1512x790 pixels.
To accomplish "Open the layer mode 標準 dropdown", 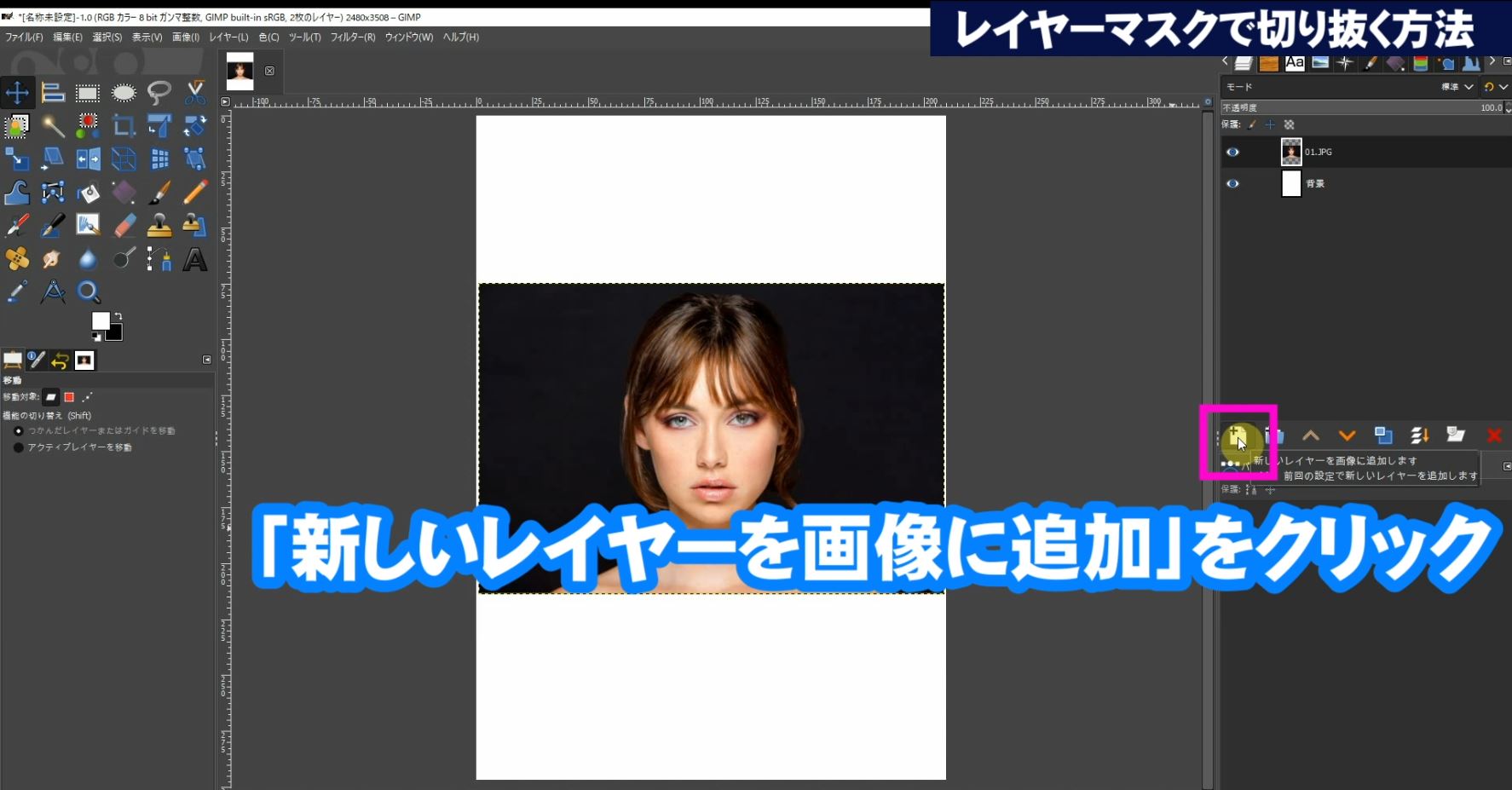I will (x=1457, y=87).
